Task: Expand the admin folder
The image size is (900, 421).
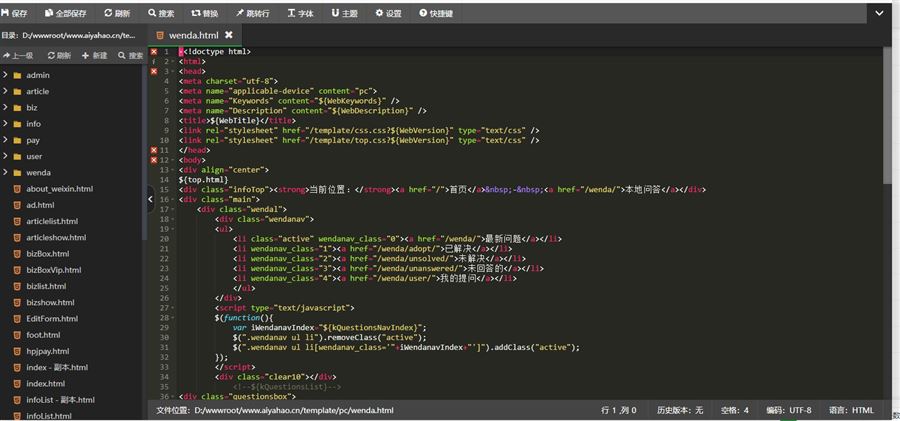Action: 37,75
